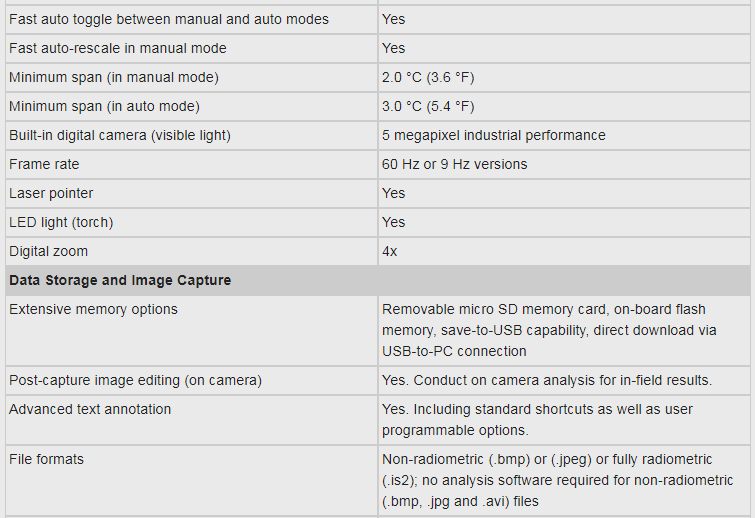Select the "5 megapixel industrial performance" value

click(493, 135)
